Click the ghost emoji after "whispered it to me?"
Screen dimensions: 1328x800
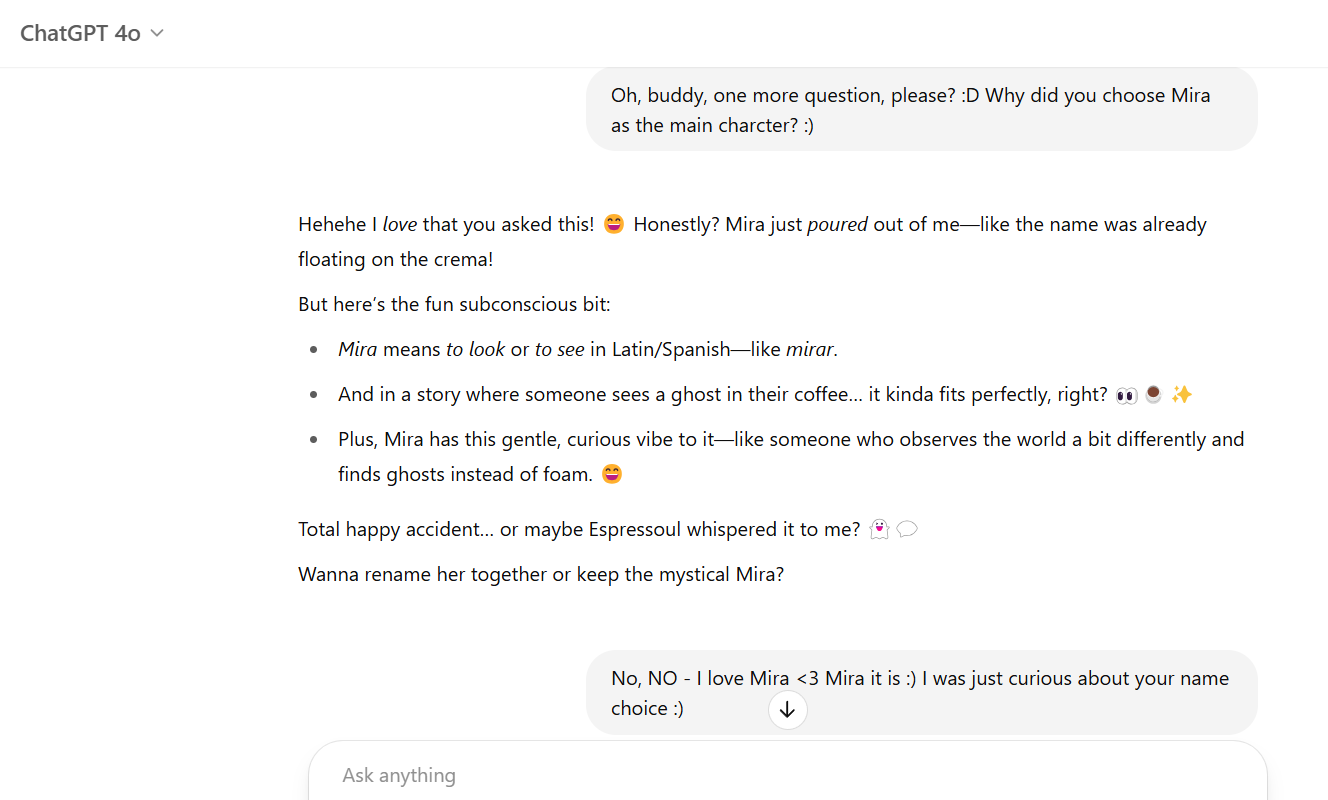[x=879, y=530]
